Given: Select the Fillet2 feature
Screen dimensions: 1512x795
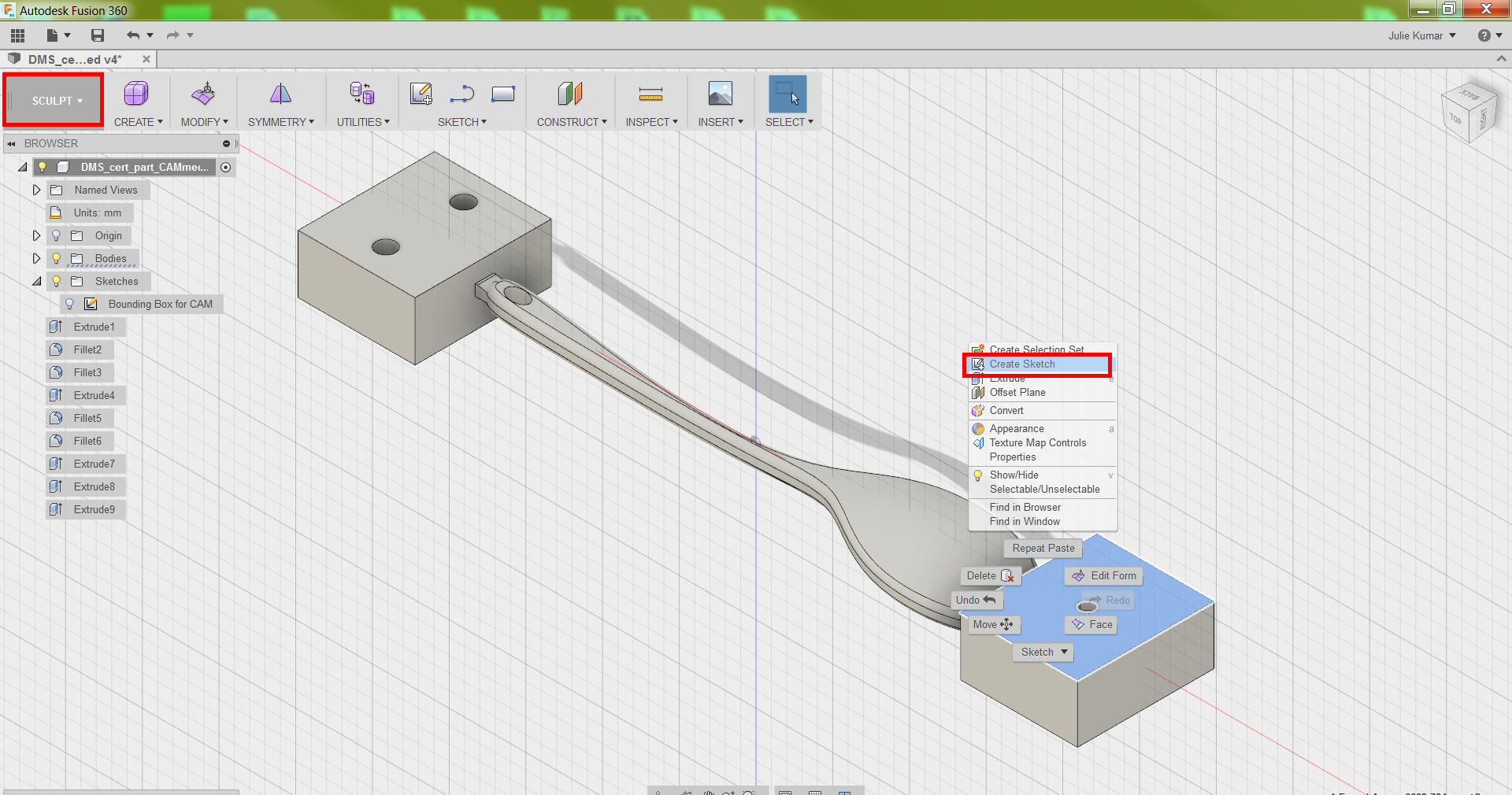Looking at the screenshot, I should pos(80,349).
